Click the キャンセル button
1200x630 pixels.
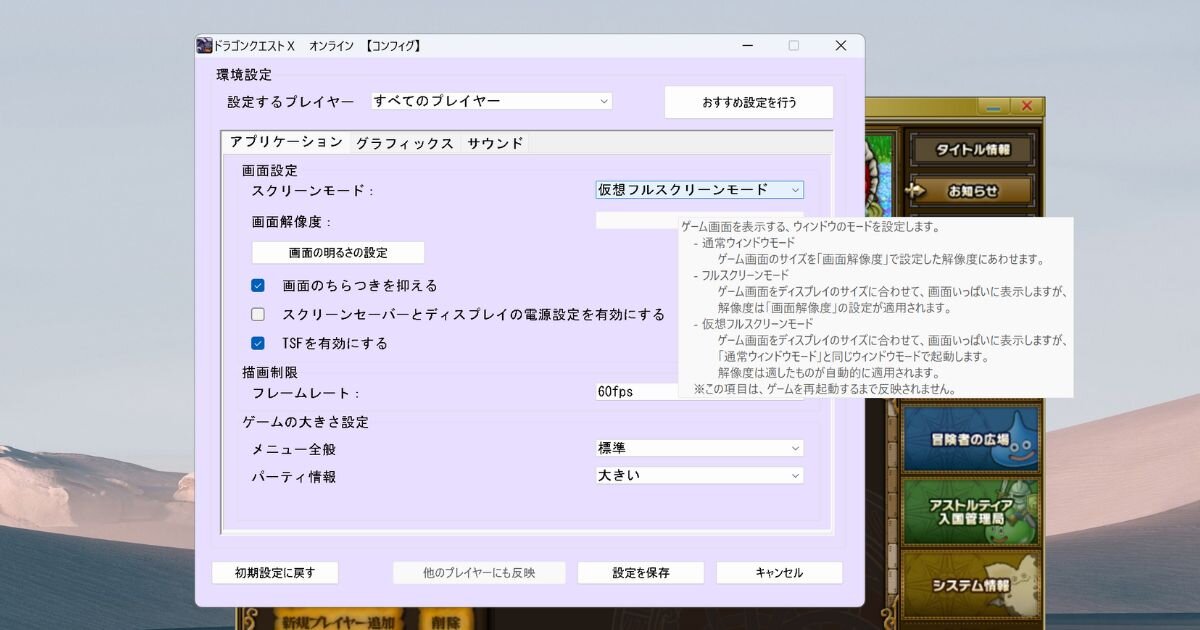click(779, 573)
